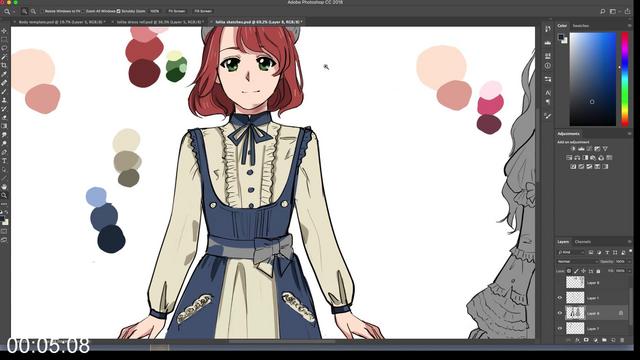Toggle the Scrubby Zoom checkbox

pos(118,11)
